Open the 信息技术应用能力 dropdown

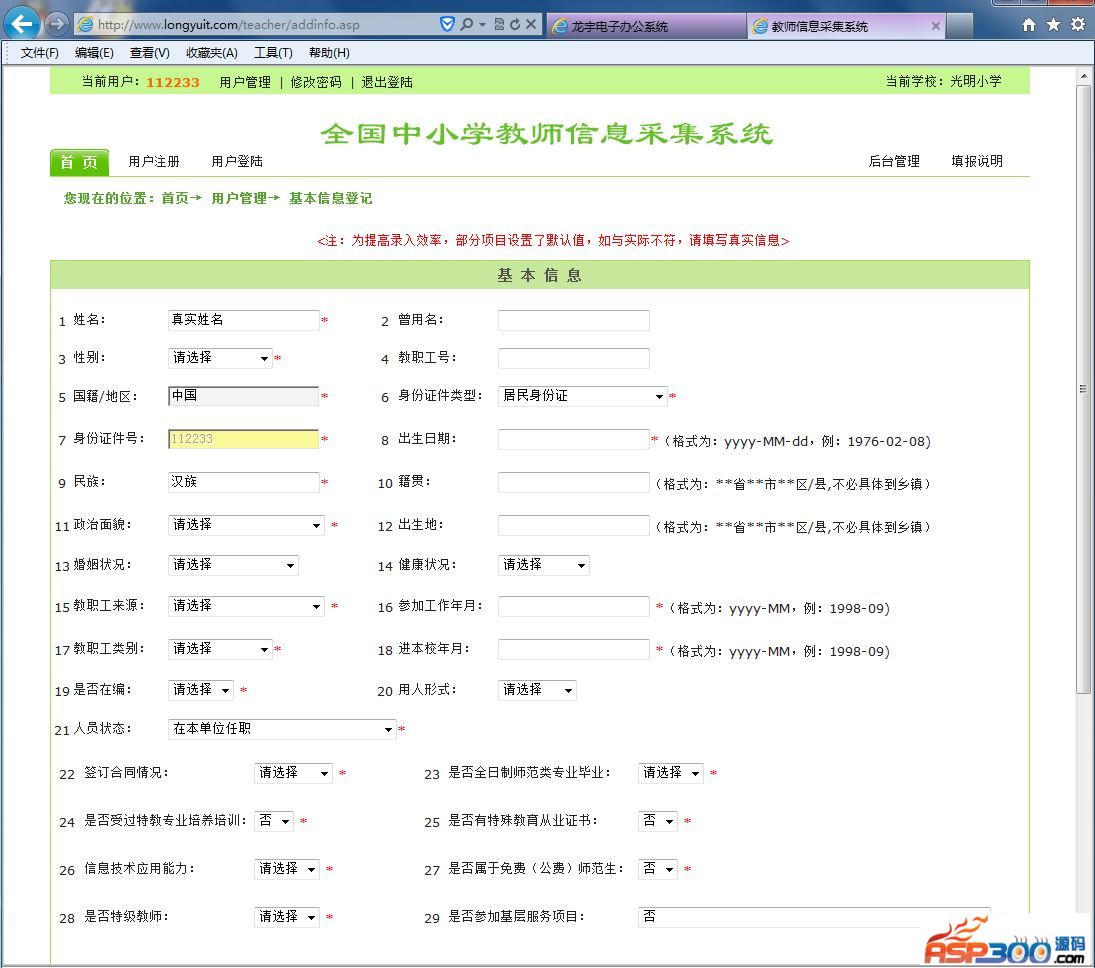pos(286,870)
